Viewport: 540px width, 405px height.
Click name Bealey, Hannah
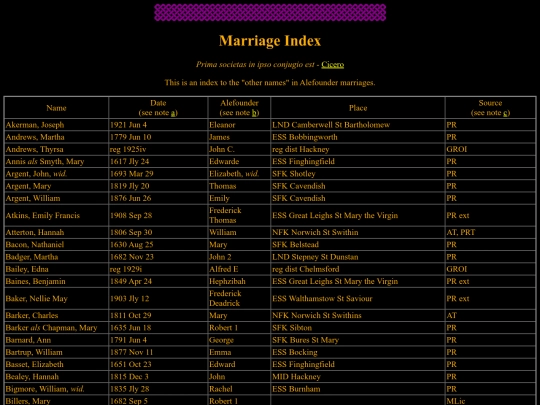point(32,377)
